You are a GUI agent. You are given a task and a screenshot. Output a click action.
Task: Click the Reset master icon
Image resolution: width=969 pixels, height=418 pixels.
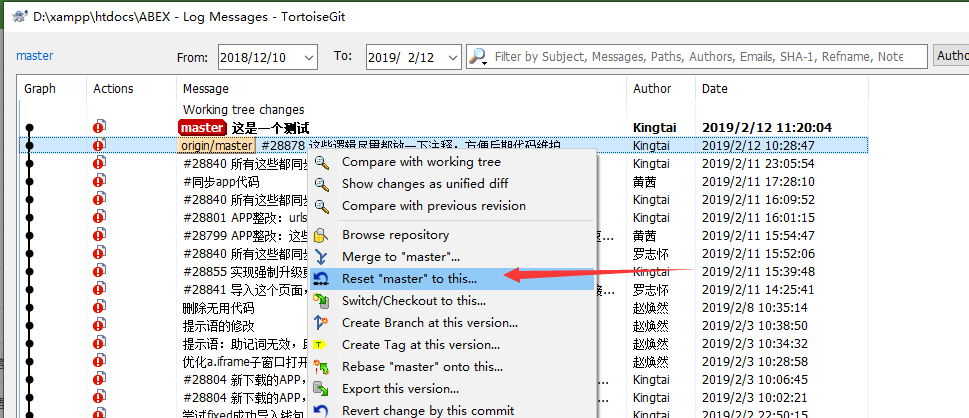[x=321, y=279]
